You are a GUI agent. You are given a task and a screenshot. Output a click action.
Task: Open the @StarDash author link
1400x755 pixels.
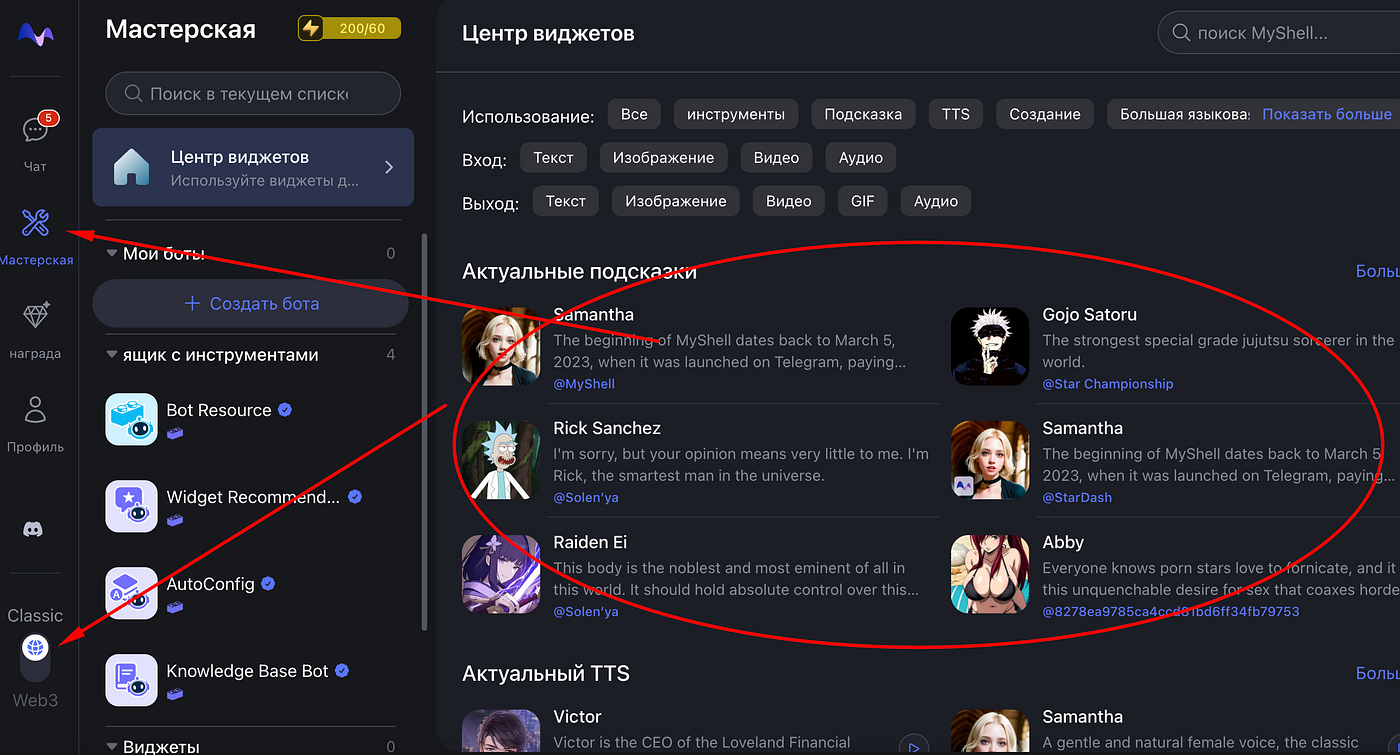pos(1077,497)
